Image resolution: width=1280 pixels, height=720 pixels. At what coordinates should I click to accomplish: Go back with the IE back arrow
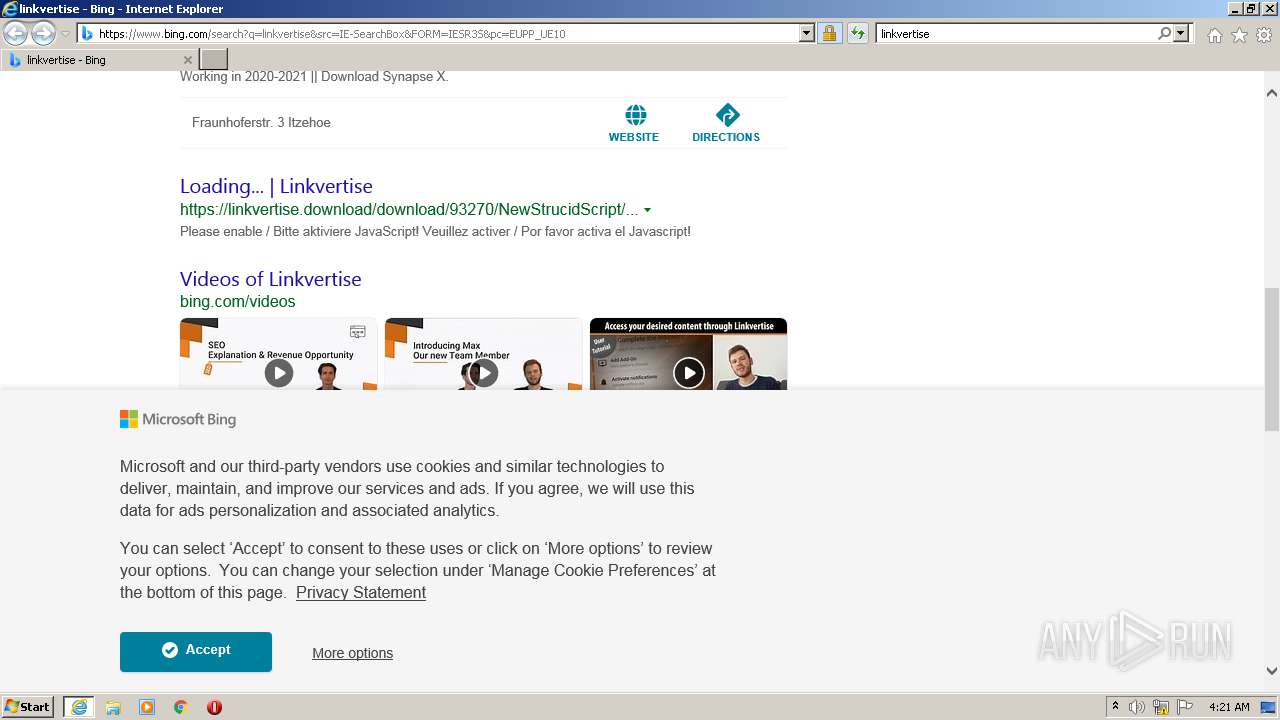[x=16, y=33]
